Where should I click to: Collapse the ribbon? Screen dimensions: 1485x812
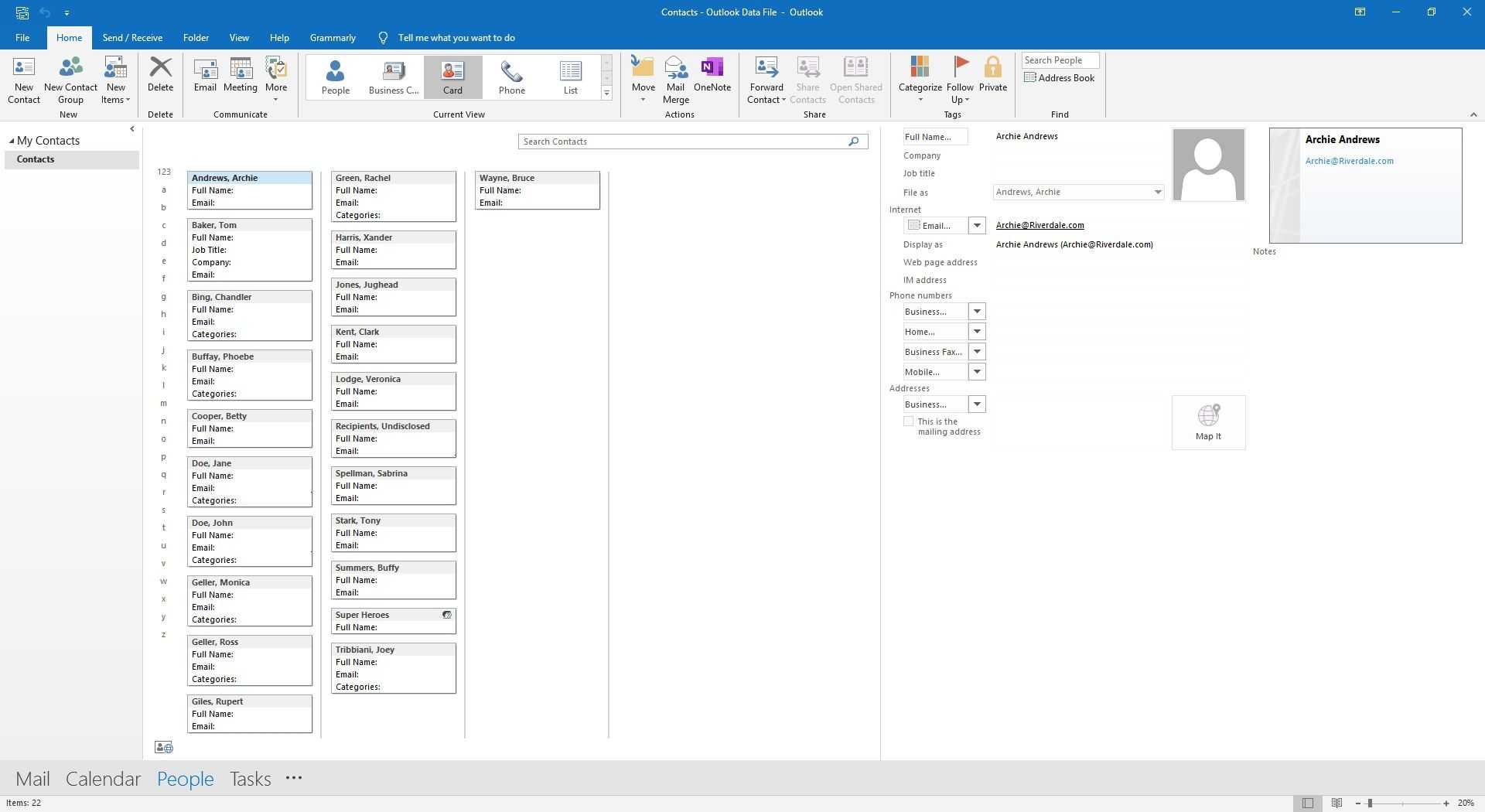[x=1473, y=114]
